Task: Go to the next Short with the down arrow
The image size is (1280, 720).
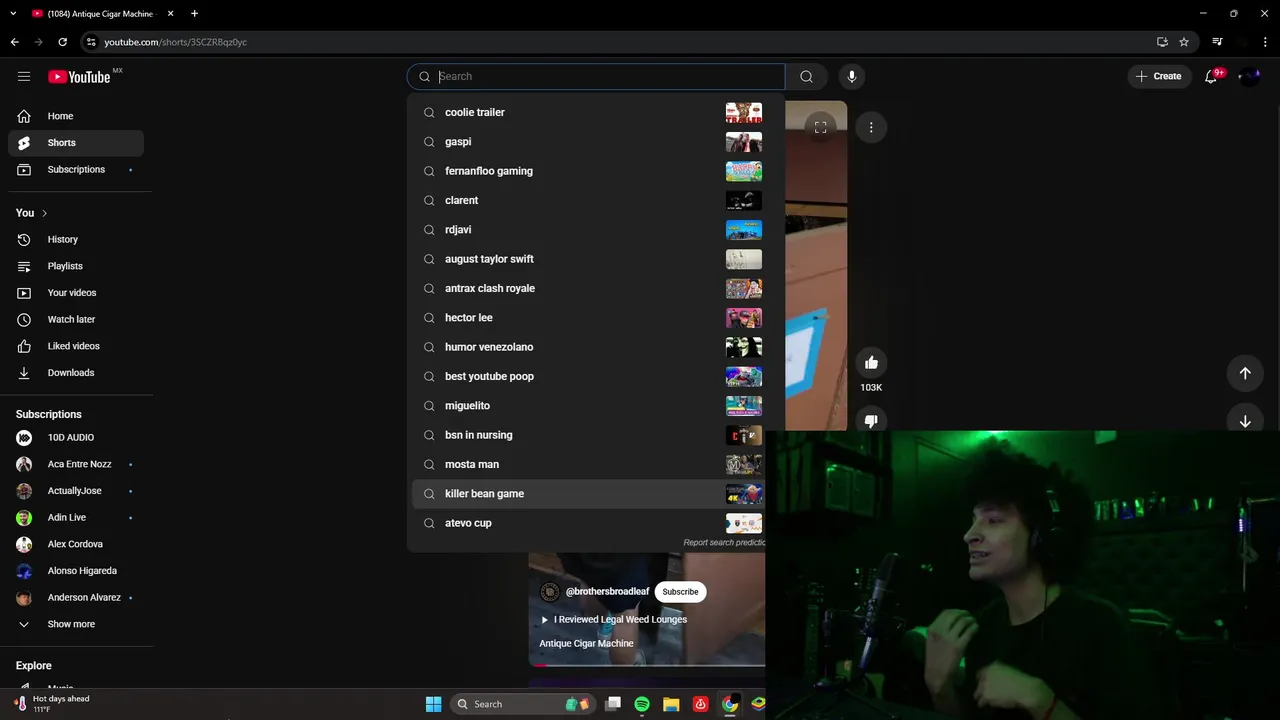Action: coord(1245,421)
